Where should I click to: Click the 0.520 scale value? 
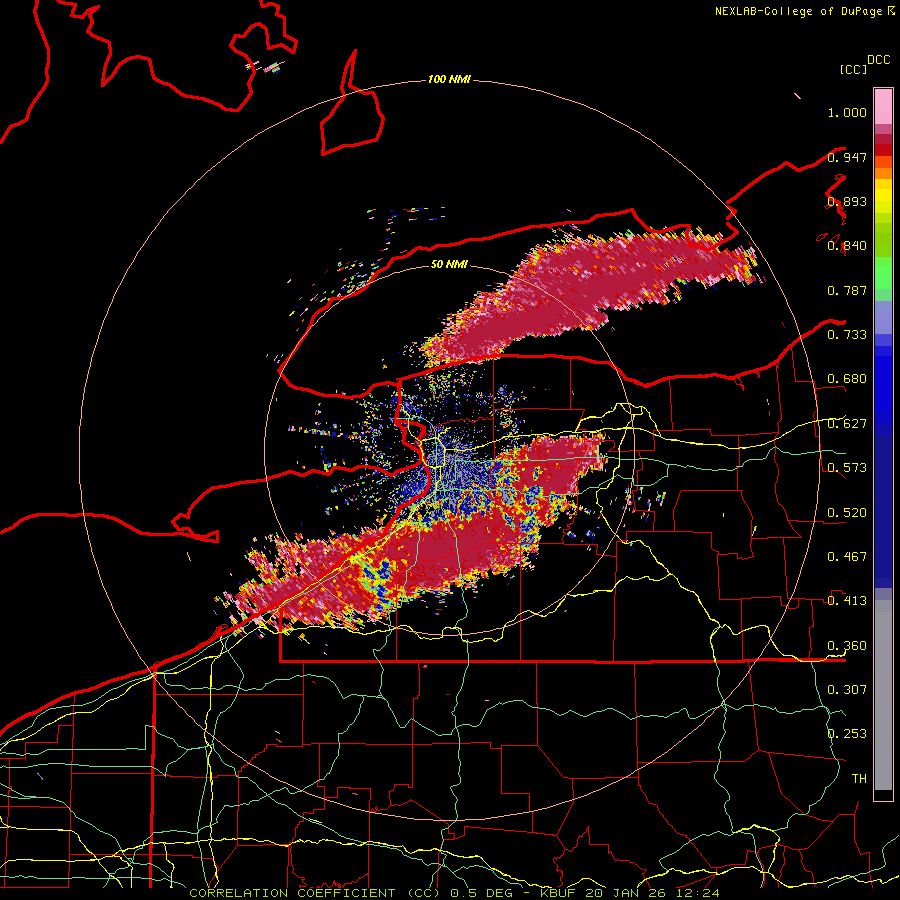[847, 513]
